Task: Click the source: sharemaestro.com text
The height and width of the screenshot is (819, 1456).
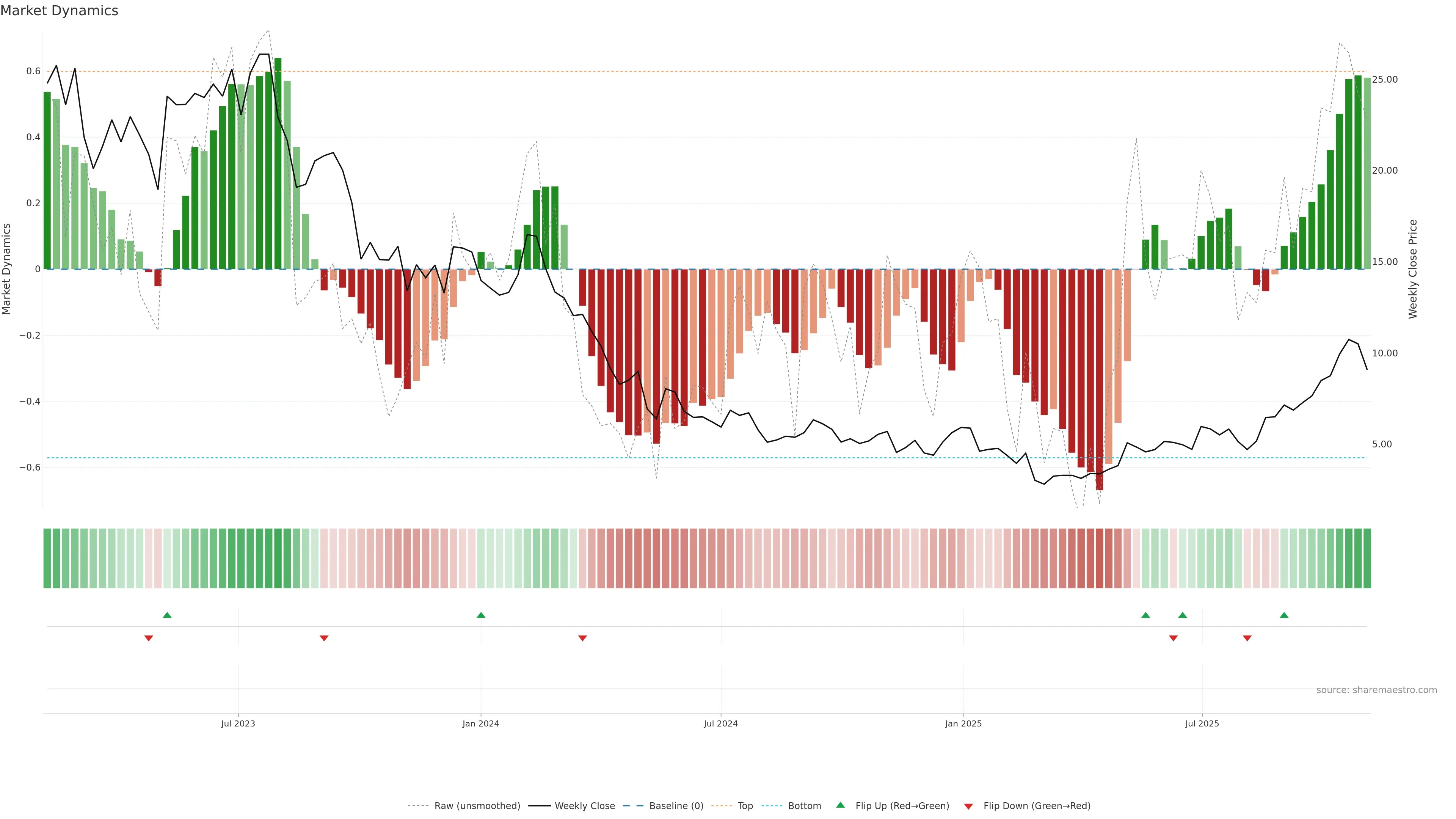Action: click(1376, 690)
